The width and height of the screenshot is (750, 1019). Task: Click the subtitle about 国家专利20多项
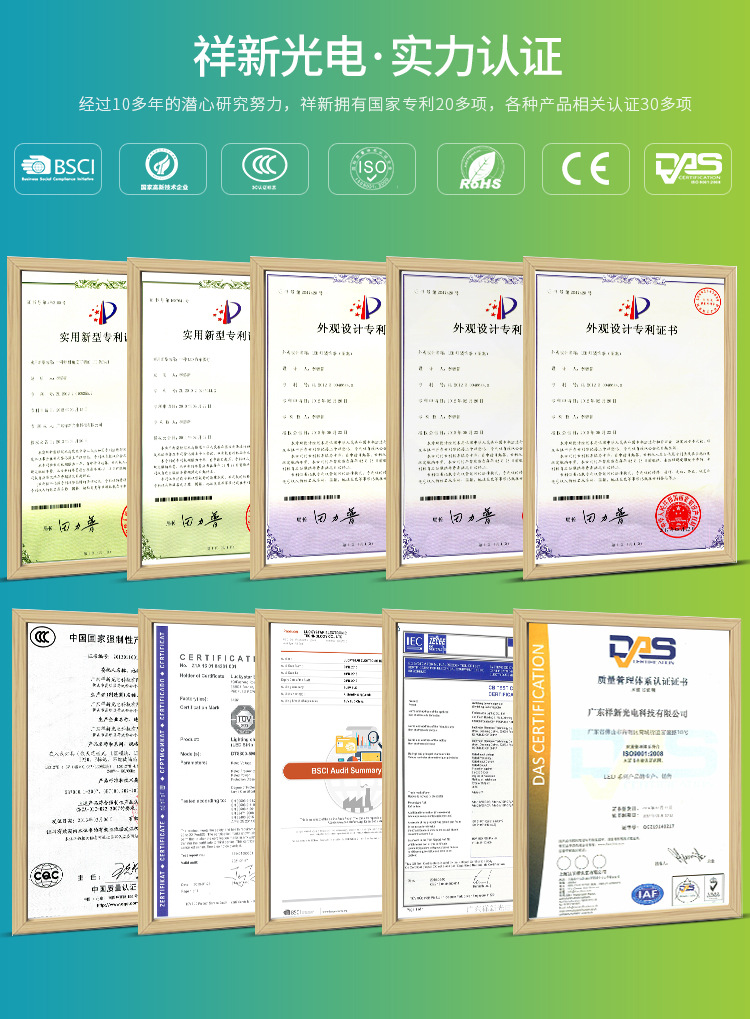tap(385, 104)
